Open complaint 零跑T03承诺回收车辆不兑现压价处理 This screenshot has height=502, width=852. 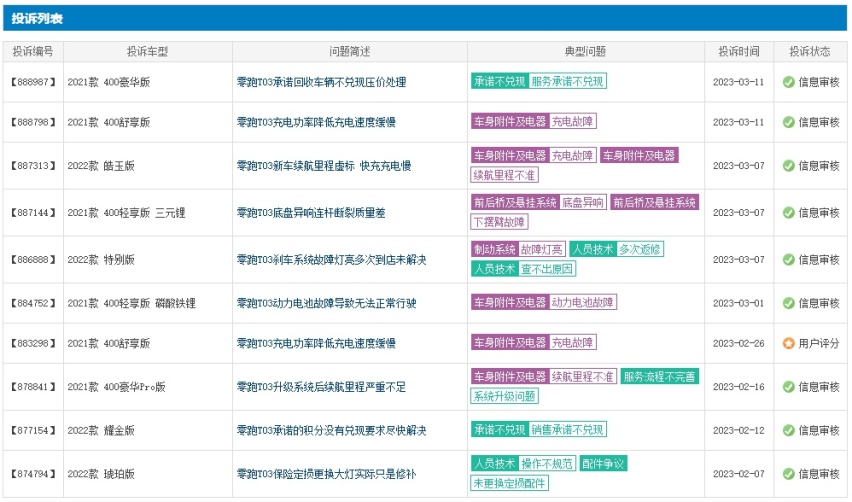[321, 82]
